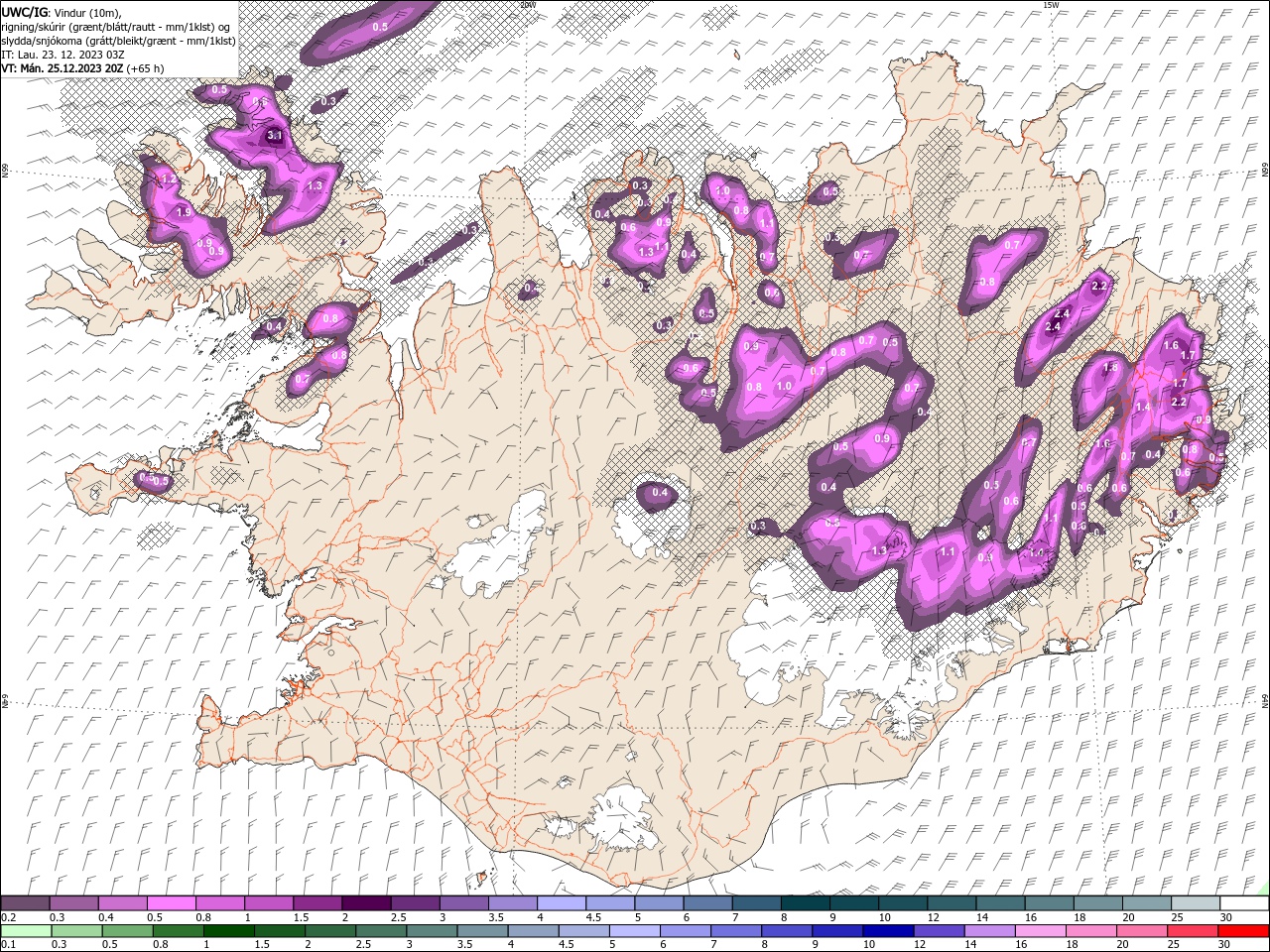1270x952 pixels.
Task: Click the pale grey swatch labeled 25, upper legend
Action: coord(1194,903)
